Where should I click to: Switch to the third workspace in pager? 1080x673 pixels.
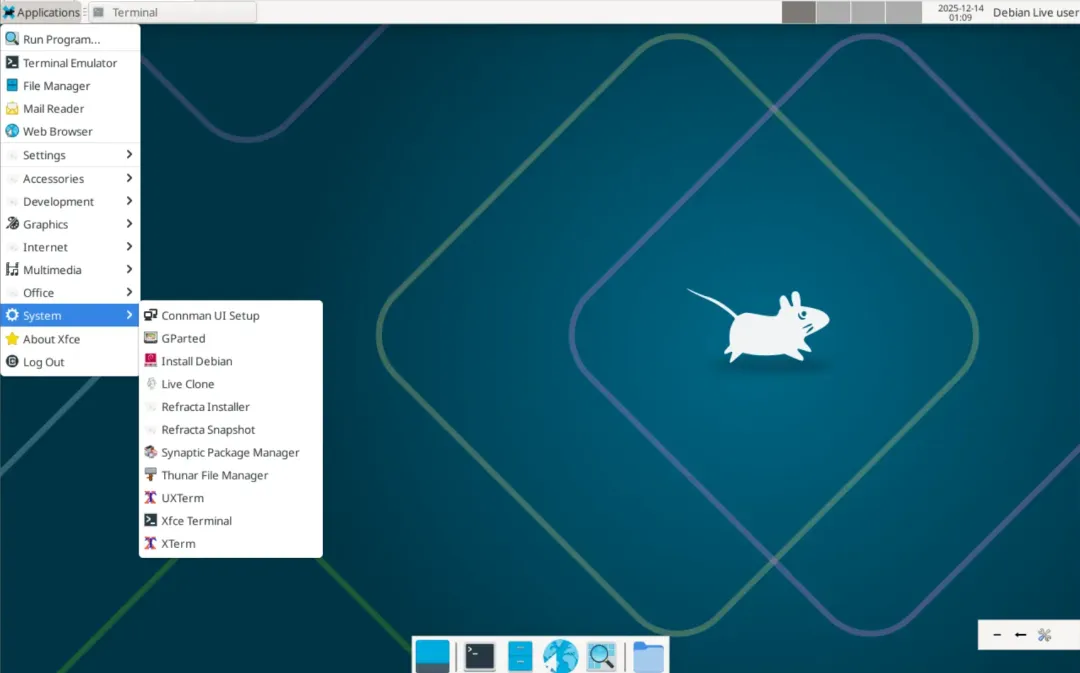pyautogui.click(x=868, y=12)
